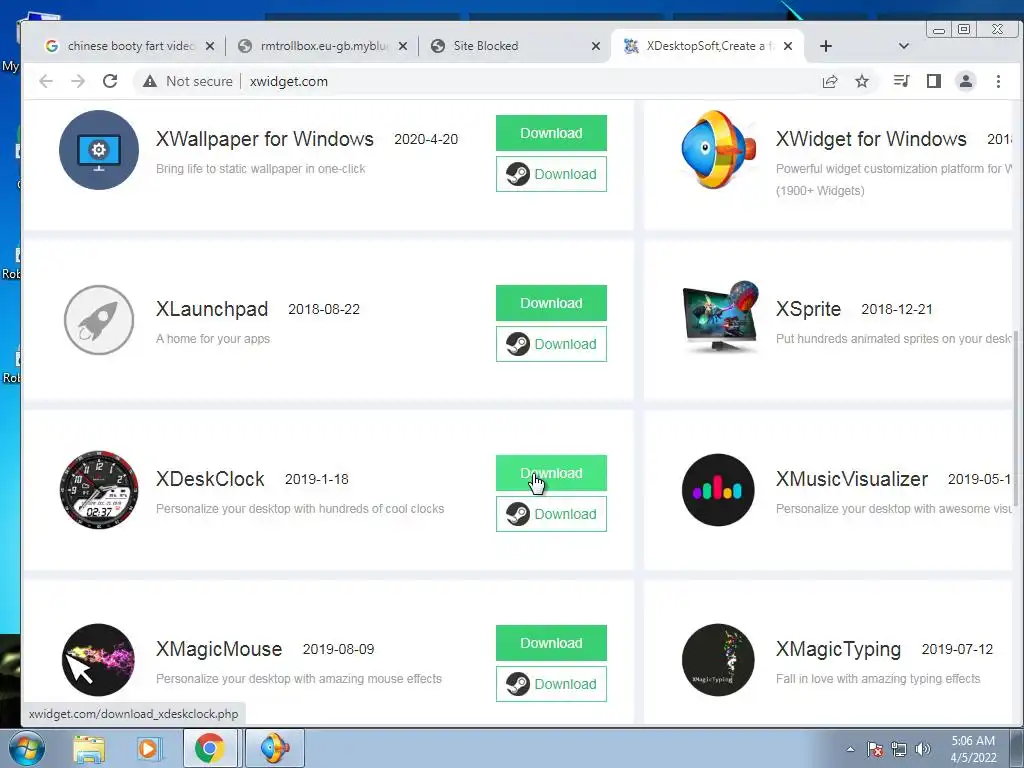Image resolution: width=1024 pixels, height=768 pixels.
Task: Click the XWidget for Windows fish icon
Action: (x=718, y=150)
